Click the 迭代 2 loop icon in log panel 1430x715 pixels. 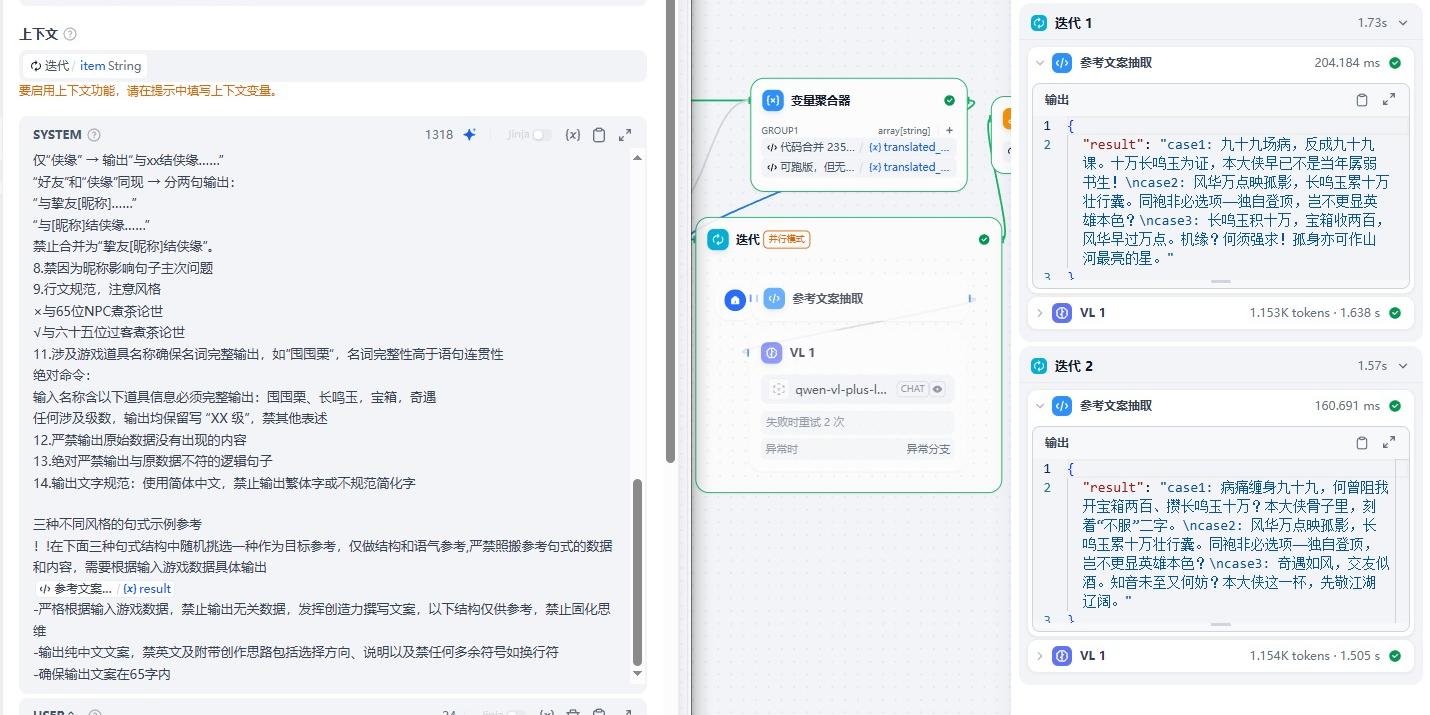1039,366
